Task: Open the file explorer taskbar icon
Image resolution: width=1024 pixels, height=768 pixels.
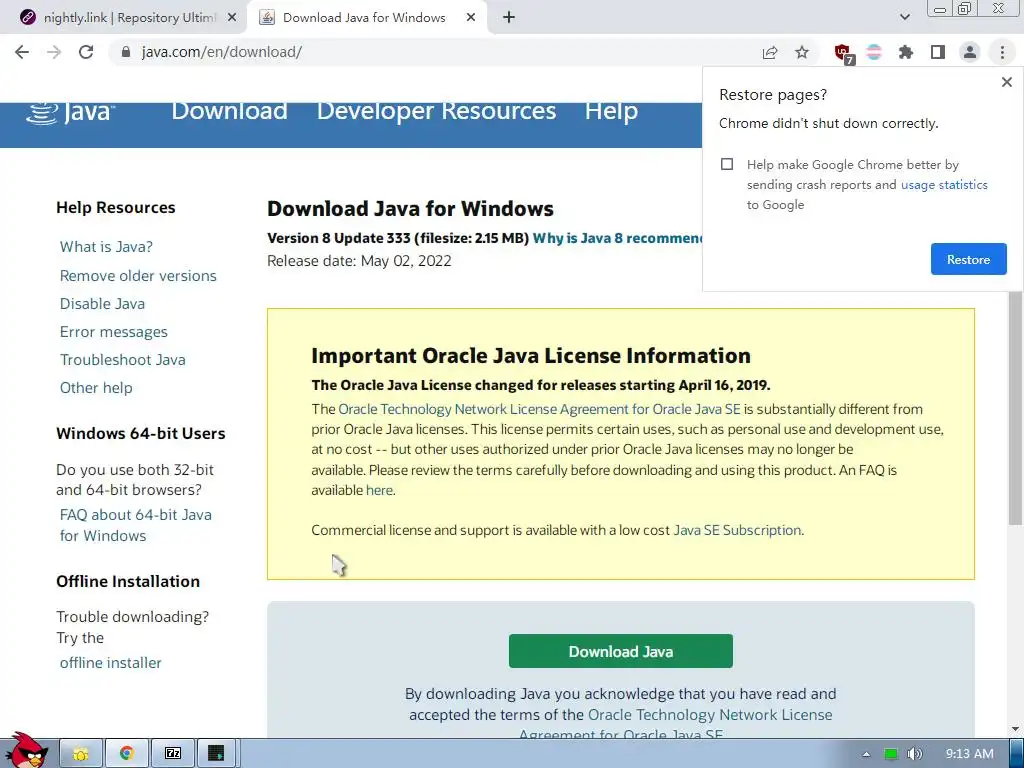Action: (x=81, y=754)
